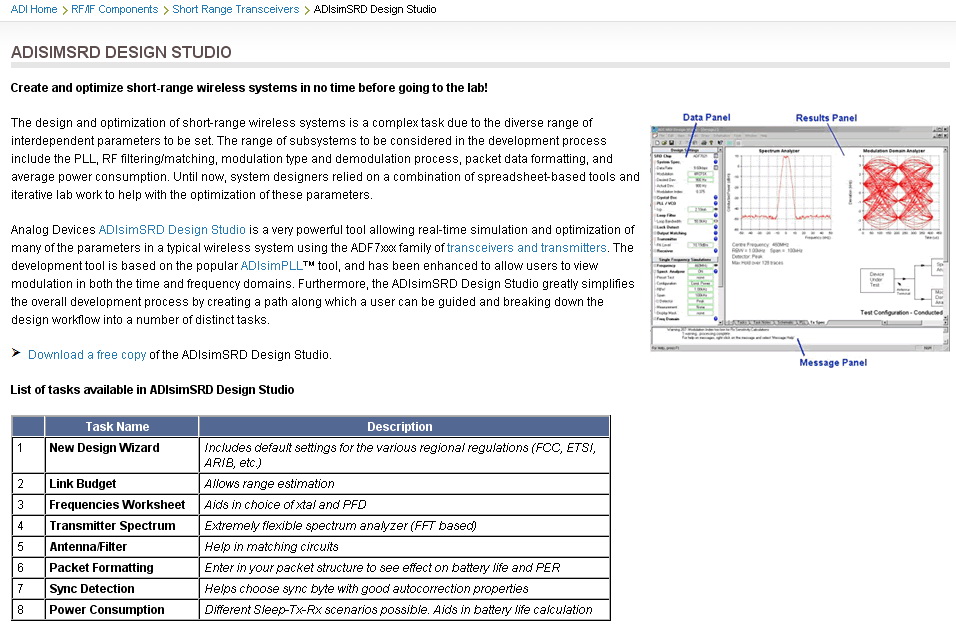Click the 'Different Sleep-Tx-Rx scenarios possible' description

(x=404, y=610)
